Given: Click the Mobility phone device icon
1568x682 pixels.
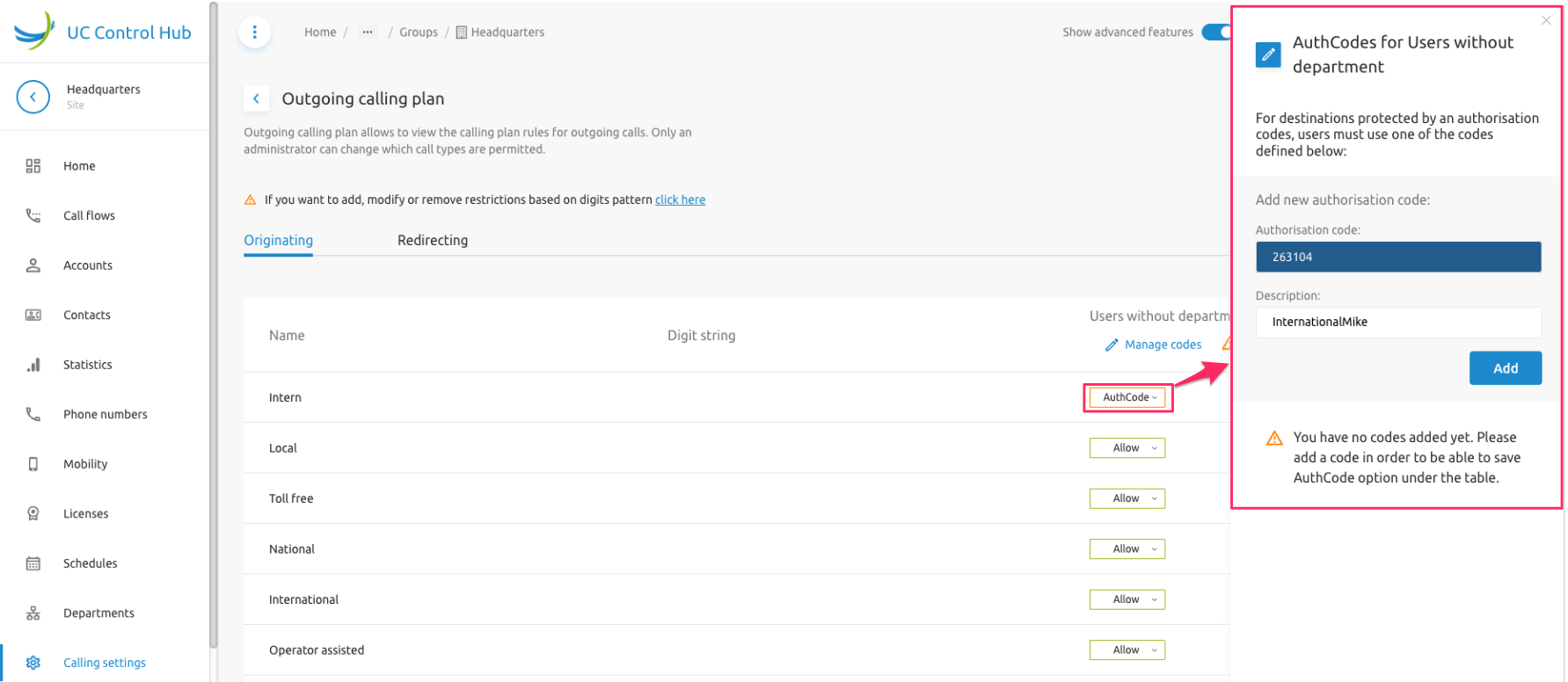Looking at the screenshot, I should click(x=33, y=464).
